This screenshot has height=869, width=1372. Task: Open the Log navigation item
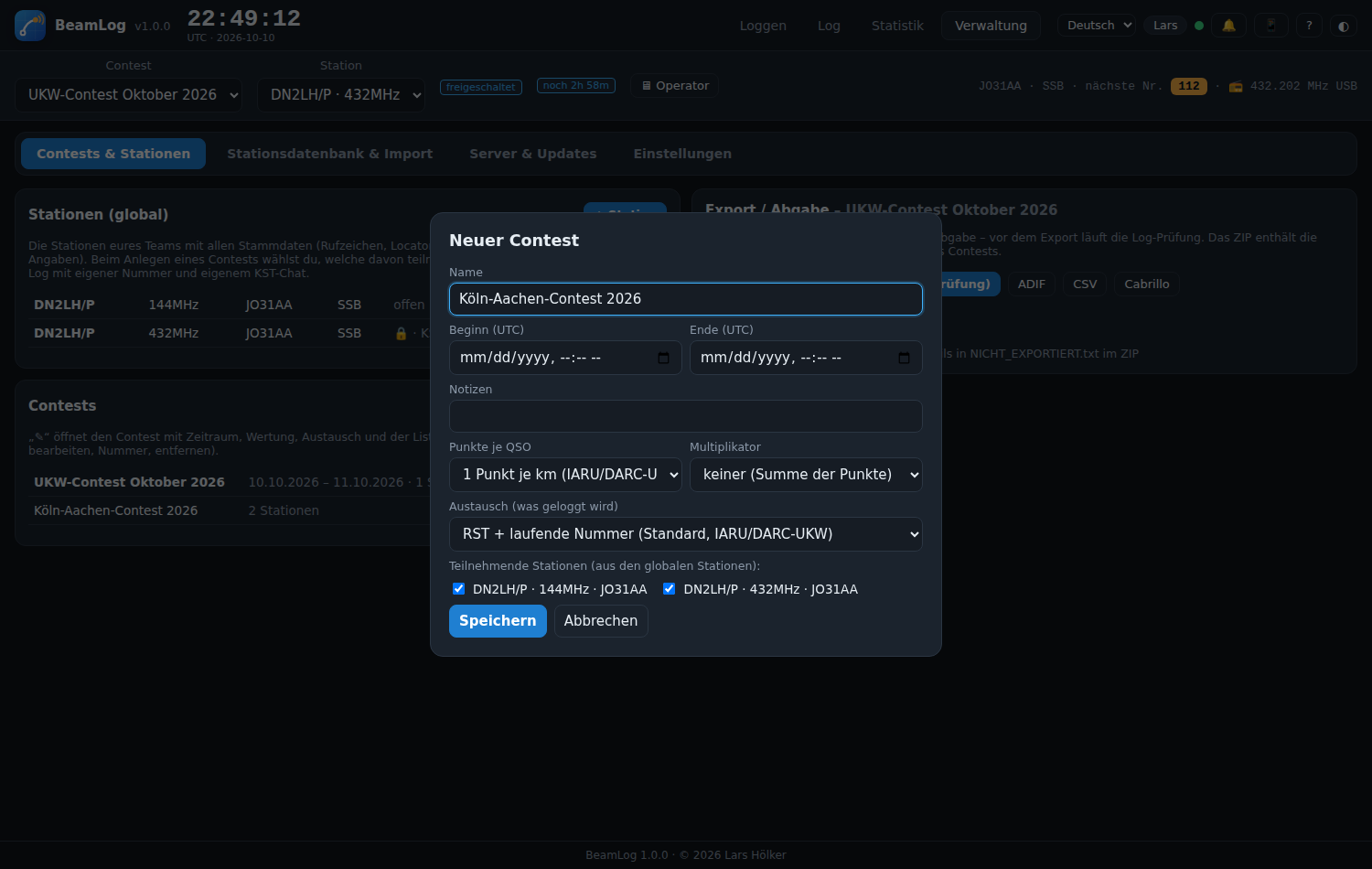pyautogui.click(x=829, y=26)
